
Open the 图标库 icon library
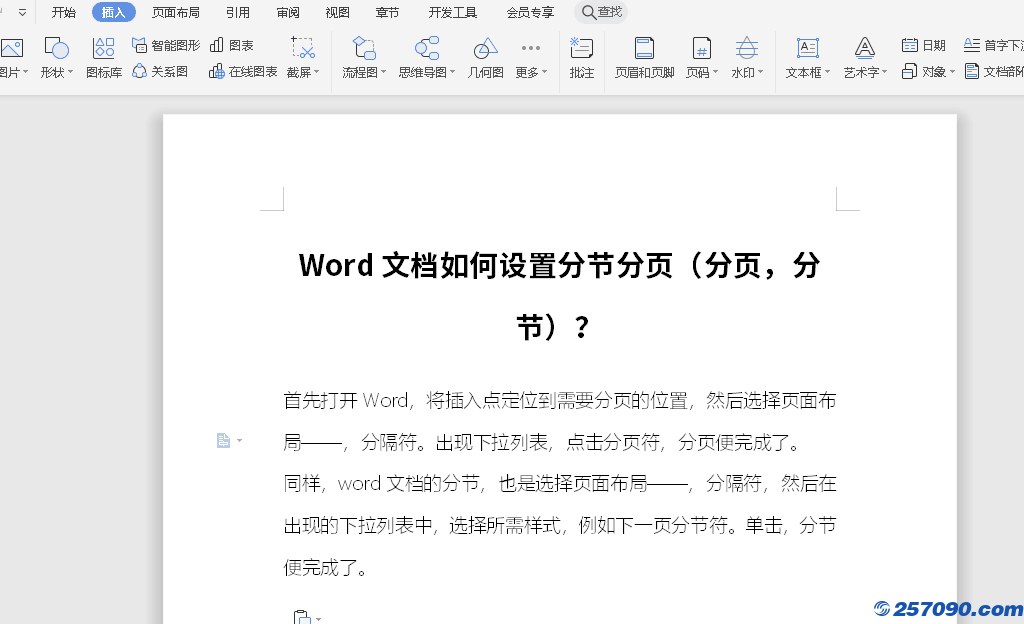click(x=104, y=57)
